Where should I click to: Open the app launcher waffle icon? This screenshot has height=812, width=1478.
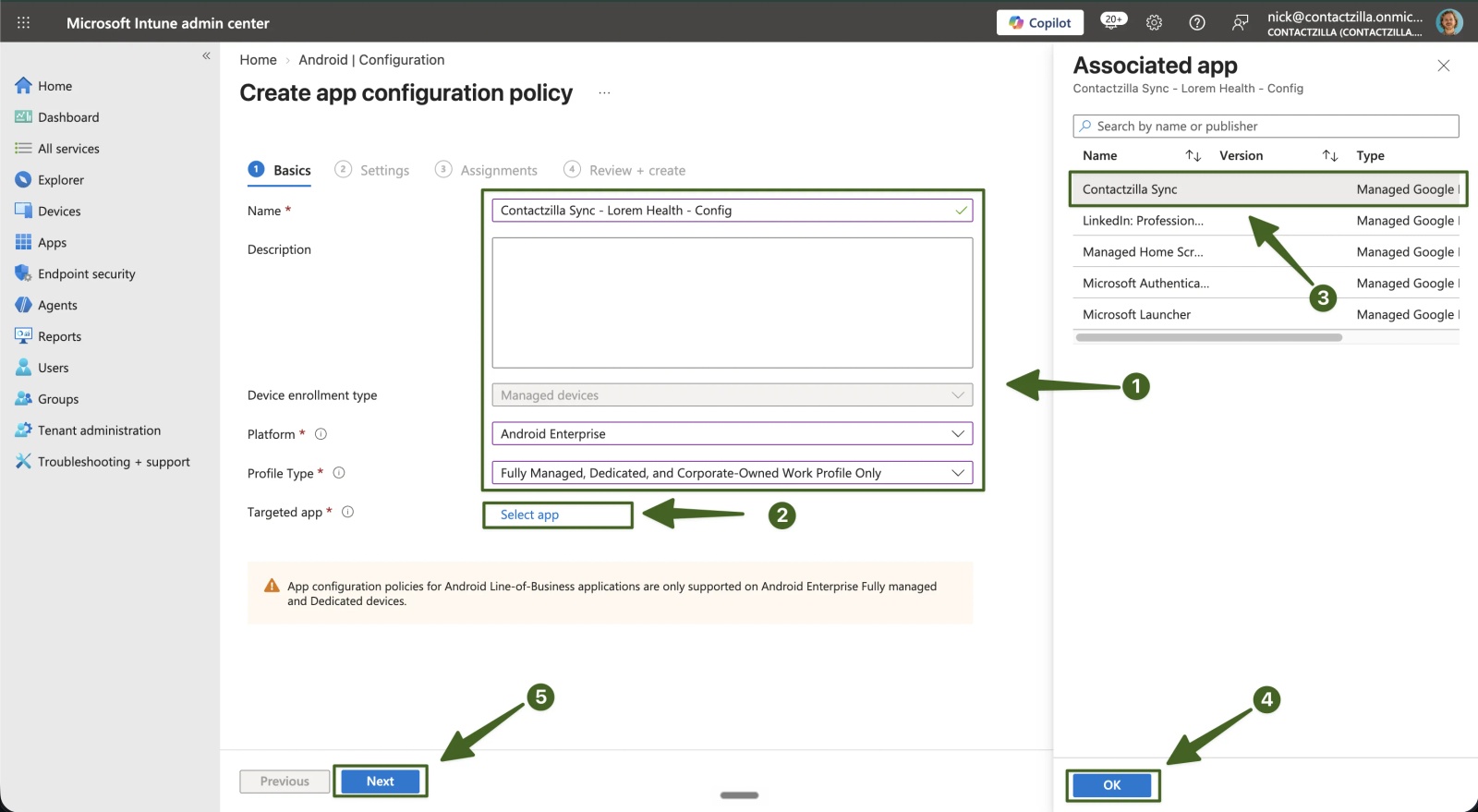(x=24, y=22)
